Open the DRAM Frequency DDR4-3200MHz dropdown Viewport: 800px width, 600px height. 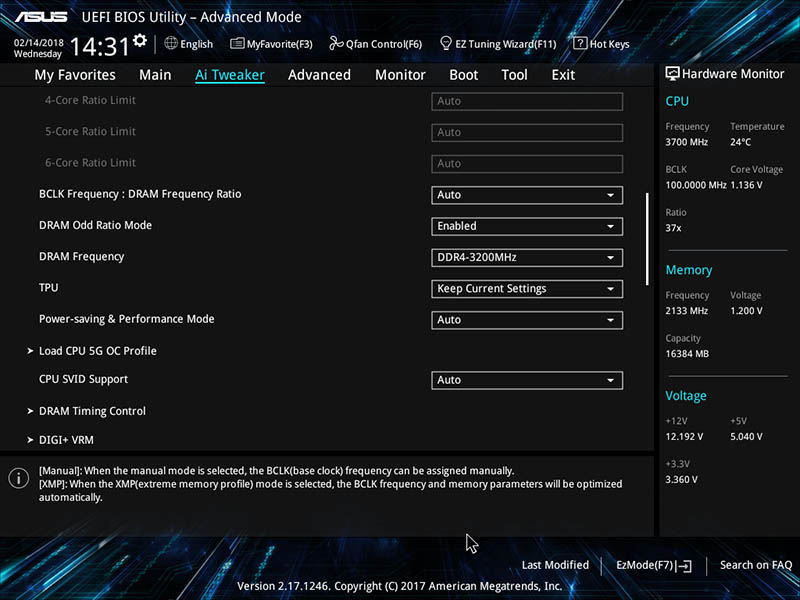(527, 258)
